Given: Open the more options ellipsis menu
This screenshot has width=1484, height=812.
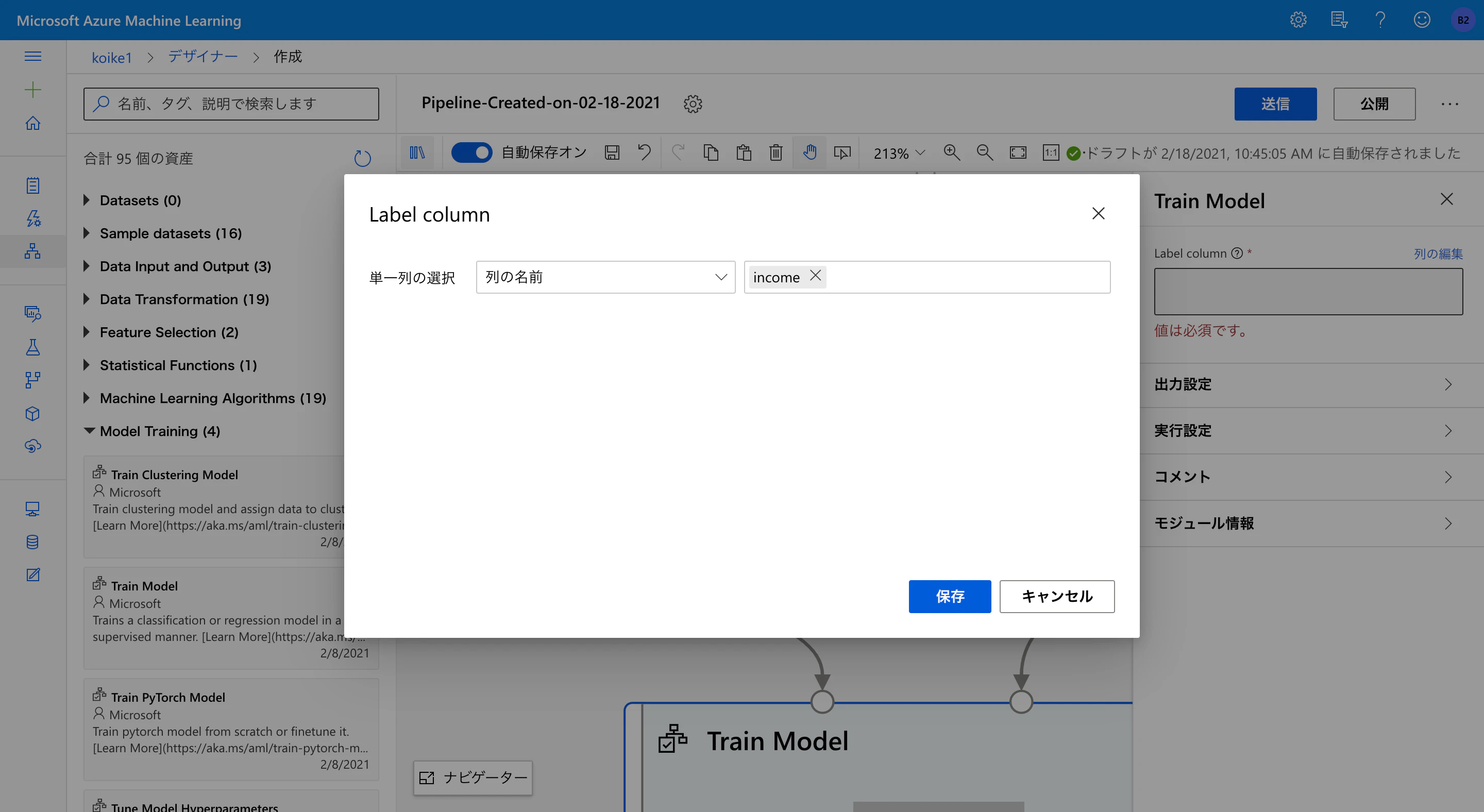Looking at the screenshot, I should coord(1449,104).
